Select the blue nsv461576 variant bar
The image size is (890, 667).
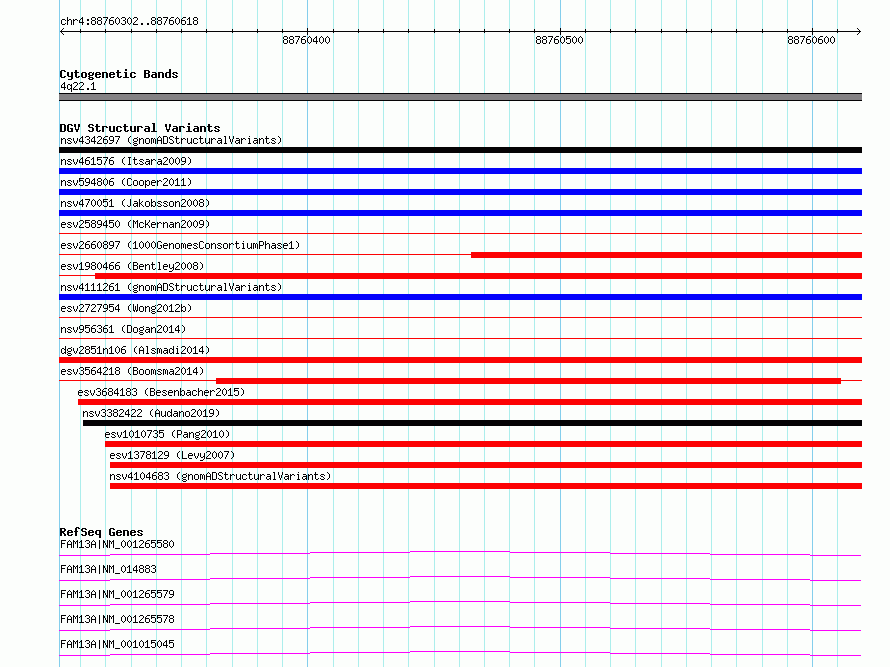tap(460, 171)
